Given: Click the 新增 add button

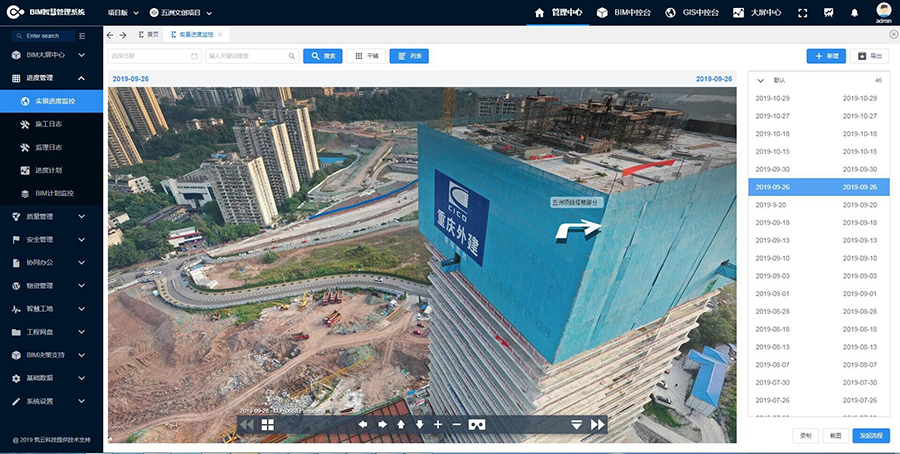Looking at the screenshot, I should click(826, 56).
